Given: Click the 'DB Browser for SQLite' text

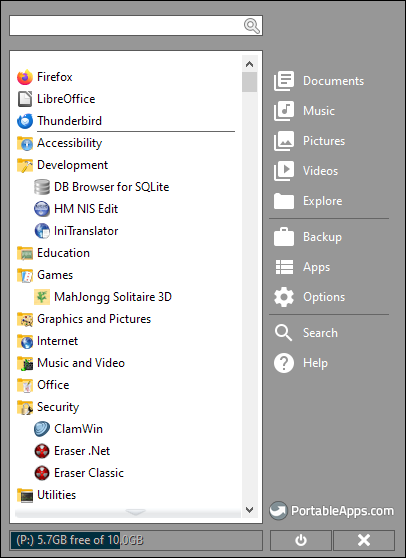Looking at the screenshot, I should point(111,187).
